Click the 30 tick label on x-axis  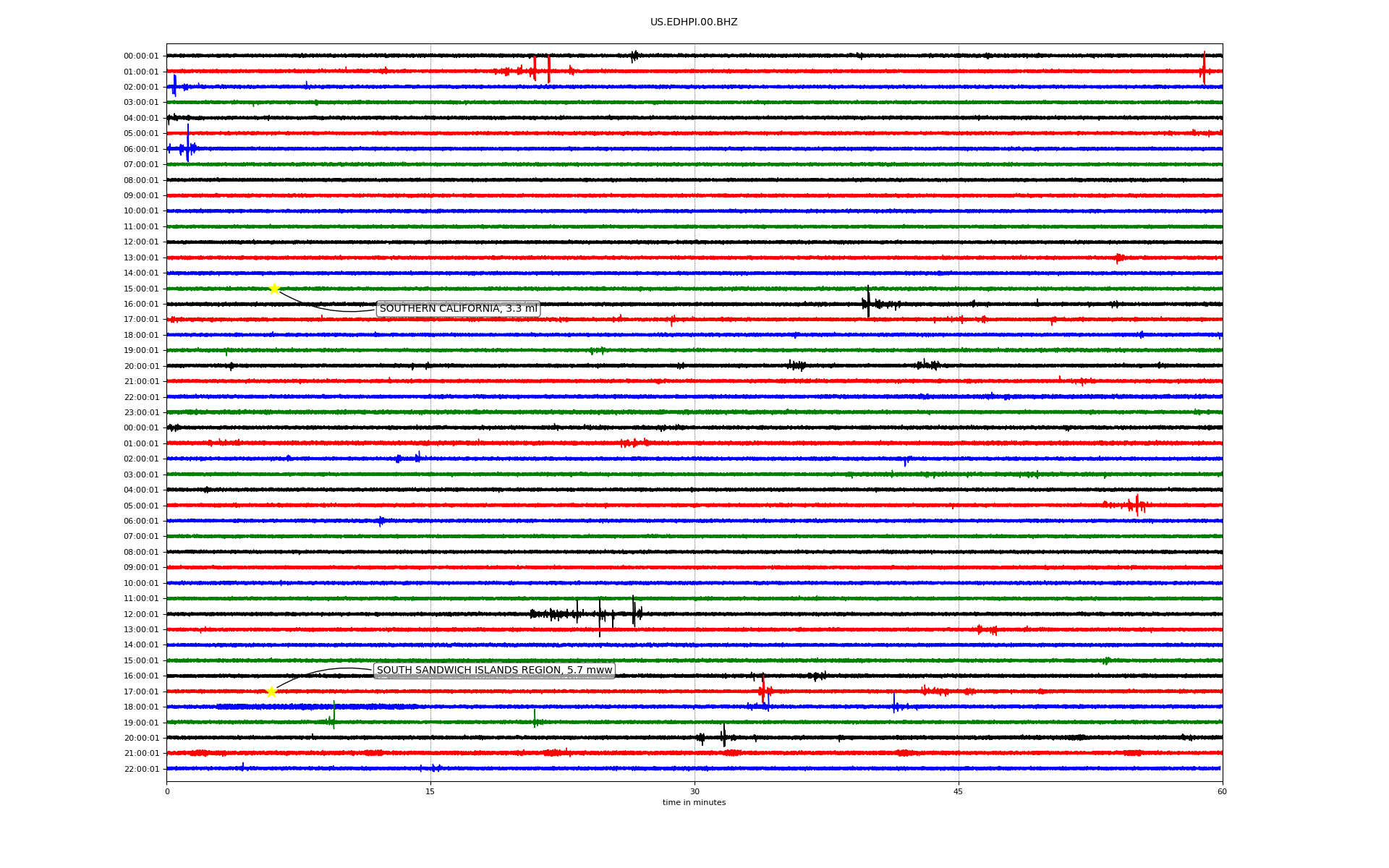(x=694, y=791)
